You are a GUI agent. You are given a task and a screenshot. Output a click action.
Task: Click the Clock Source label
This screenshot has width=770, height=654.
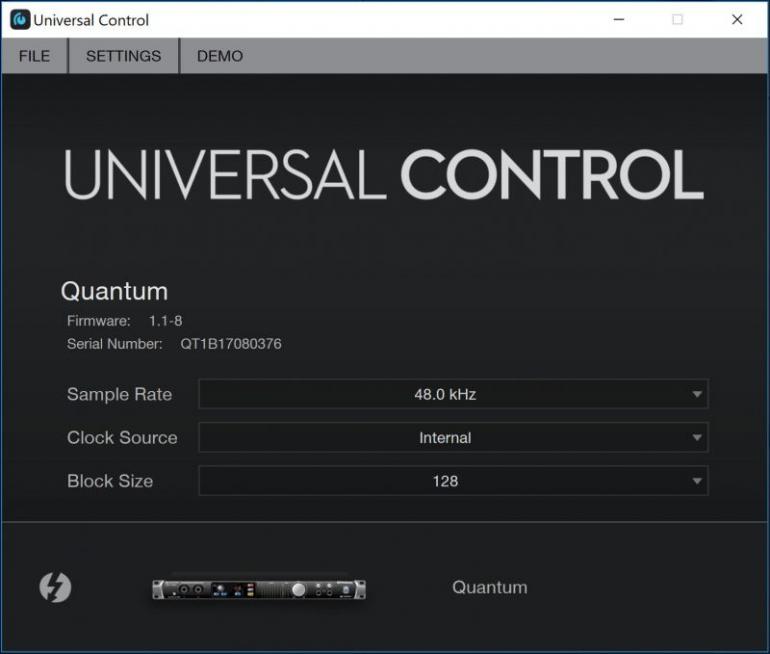pyautogui.click(x=122, y=437)
